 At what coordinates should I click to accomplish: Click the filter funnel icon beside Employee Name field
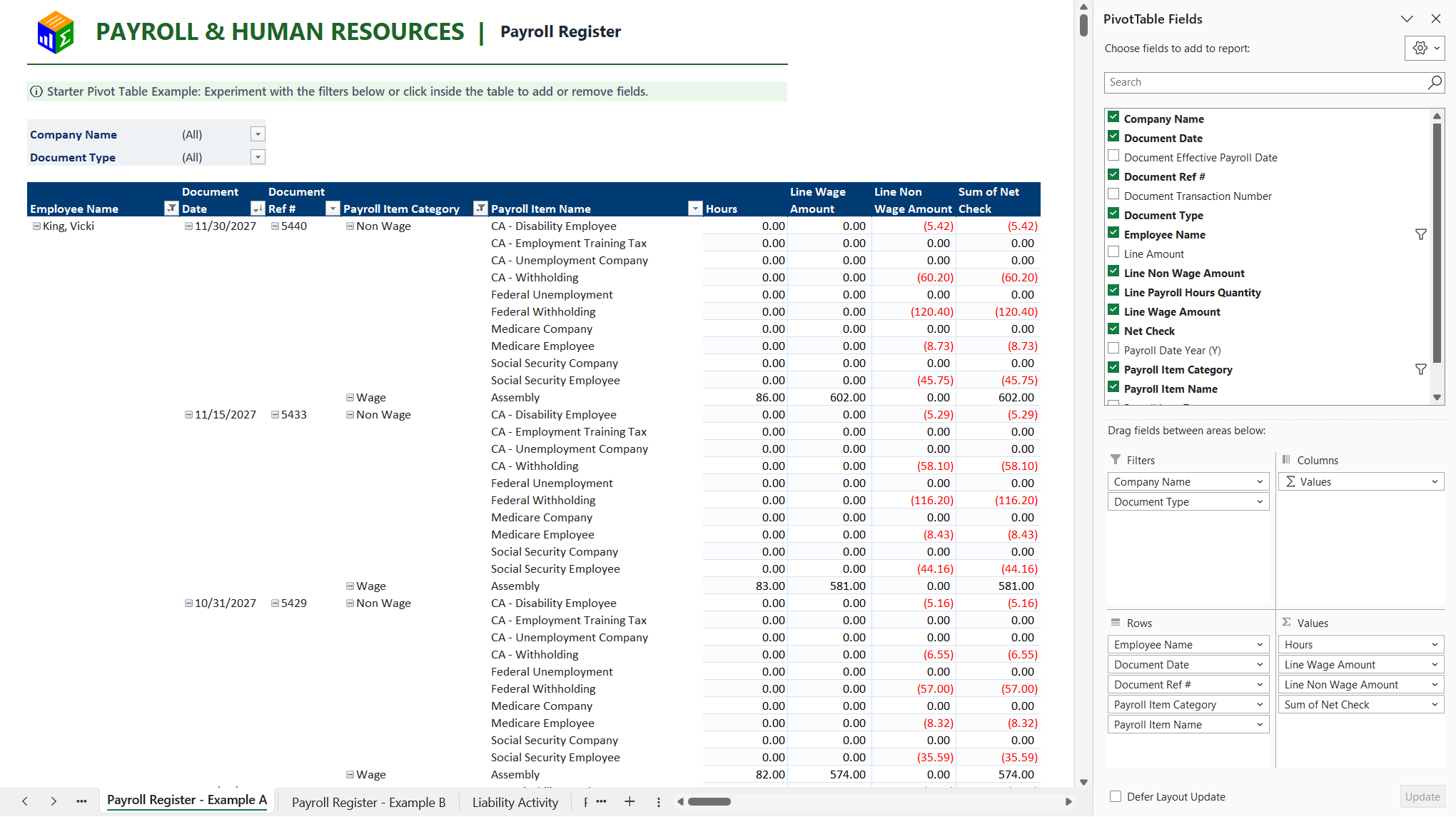coord(1420,234)
